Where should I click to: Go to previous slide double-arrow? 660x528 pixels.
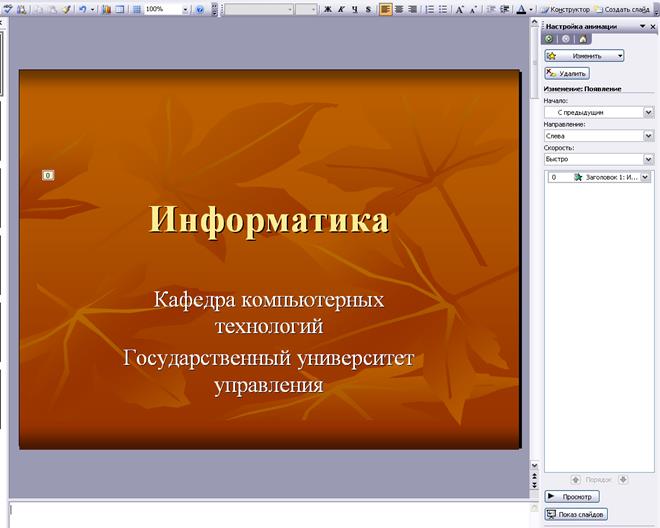535,476
